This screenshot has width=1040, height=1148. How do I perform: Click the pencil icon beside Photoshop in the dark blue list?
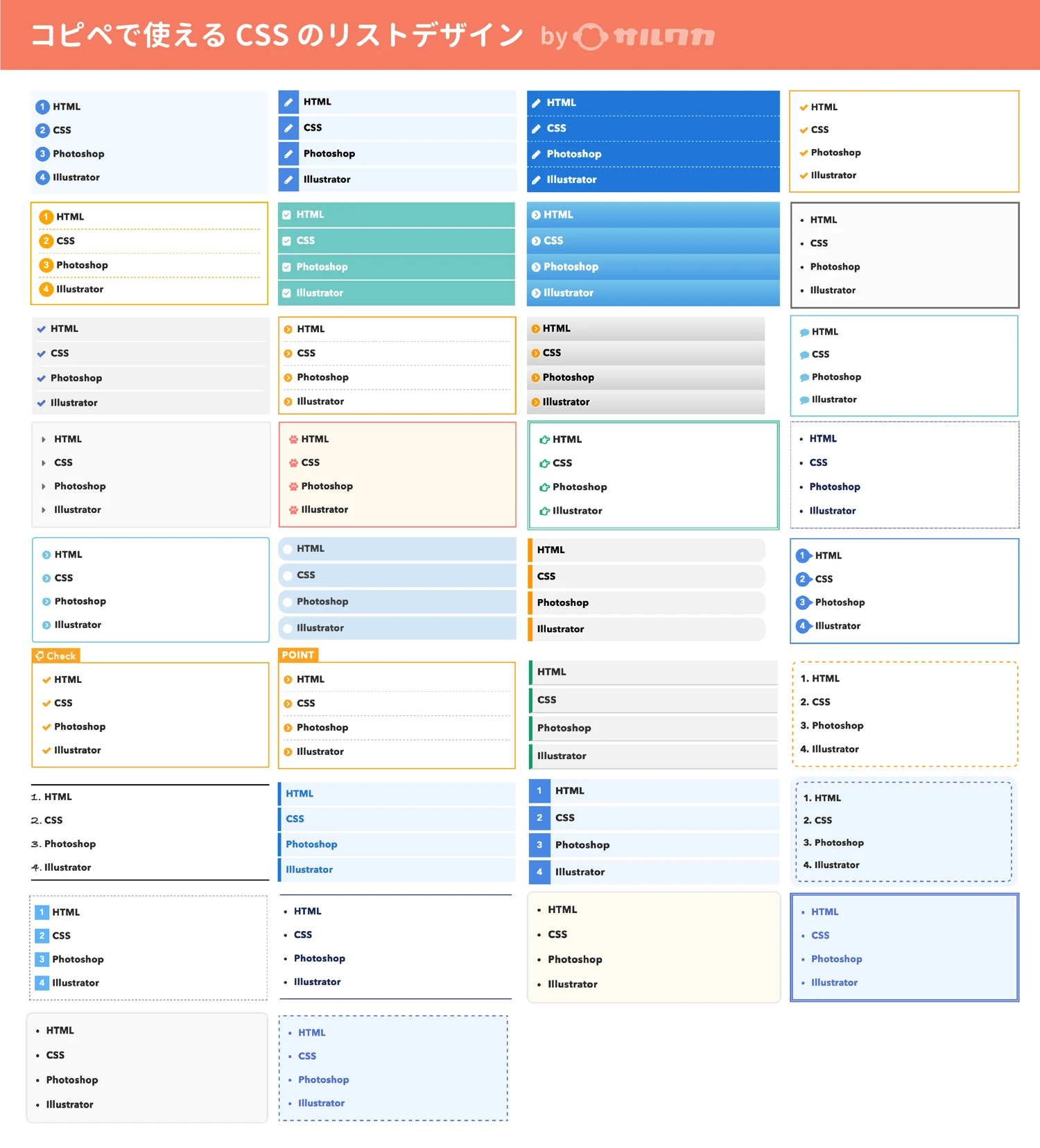click(536, 154)
